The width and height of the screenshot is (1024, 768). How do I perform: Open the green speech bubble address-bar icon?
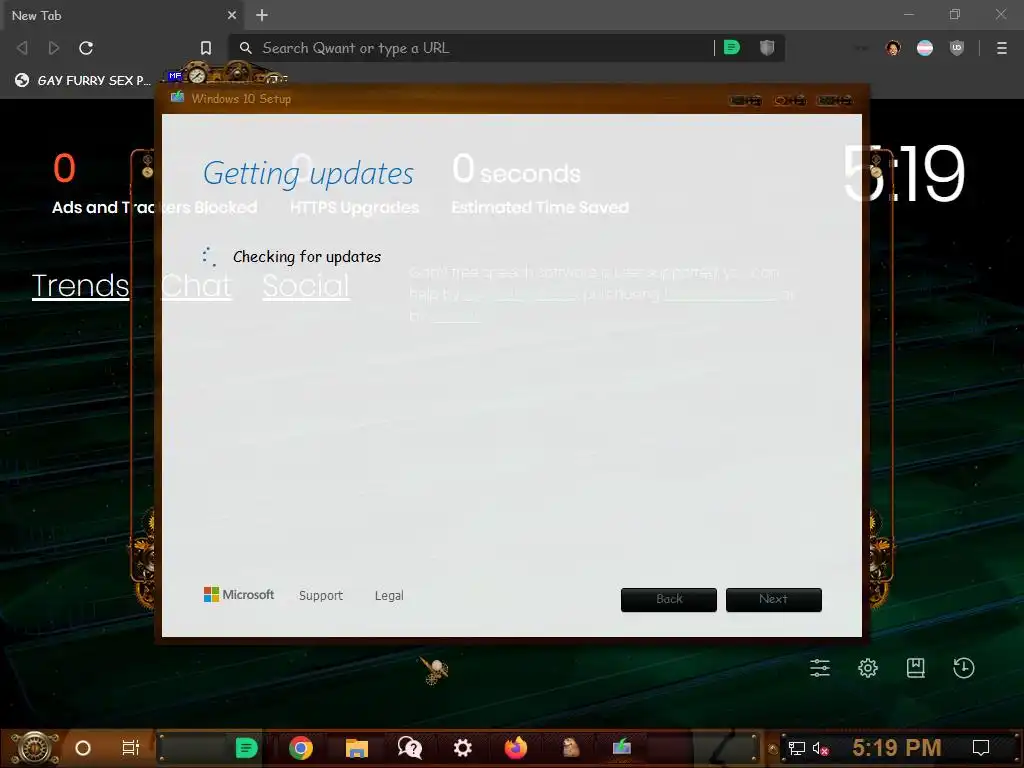[x=732, y=47]
